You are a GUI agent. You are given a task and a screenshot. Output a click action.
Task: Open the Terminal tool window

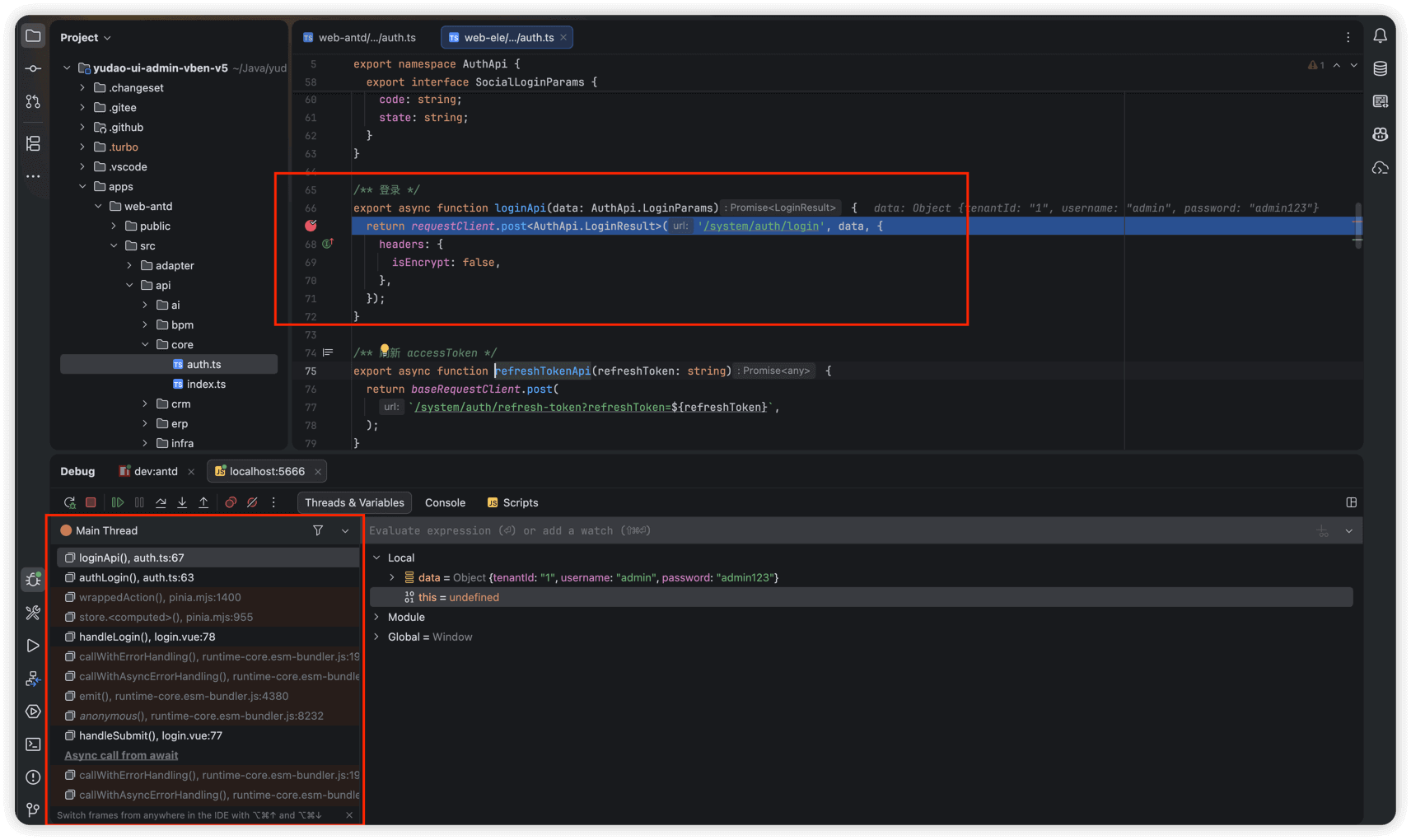(x=33, y=744)
